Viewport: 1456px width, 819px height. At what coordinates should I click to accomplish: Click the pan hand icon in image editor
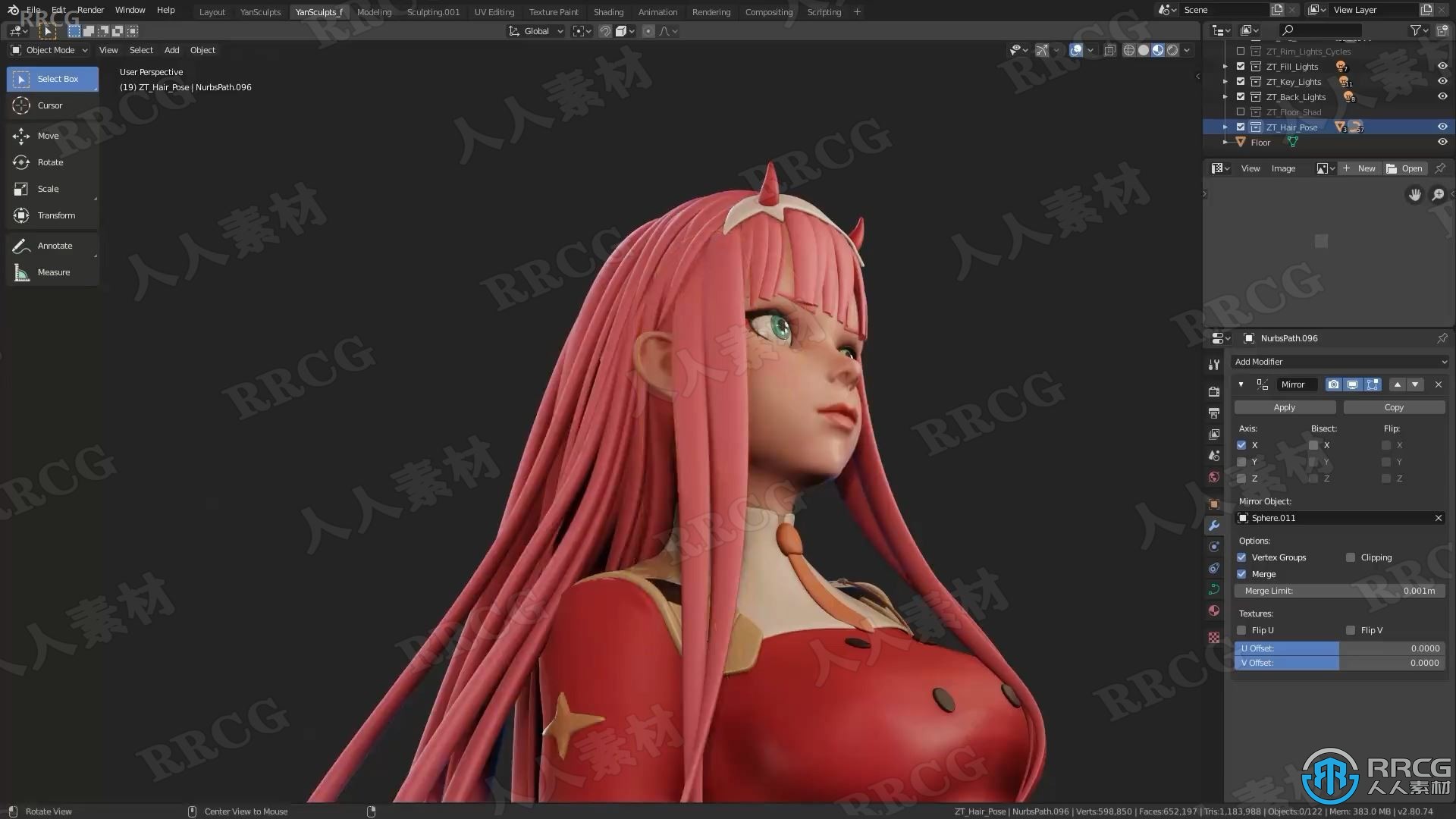coord(1415,195)
